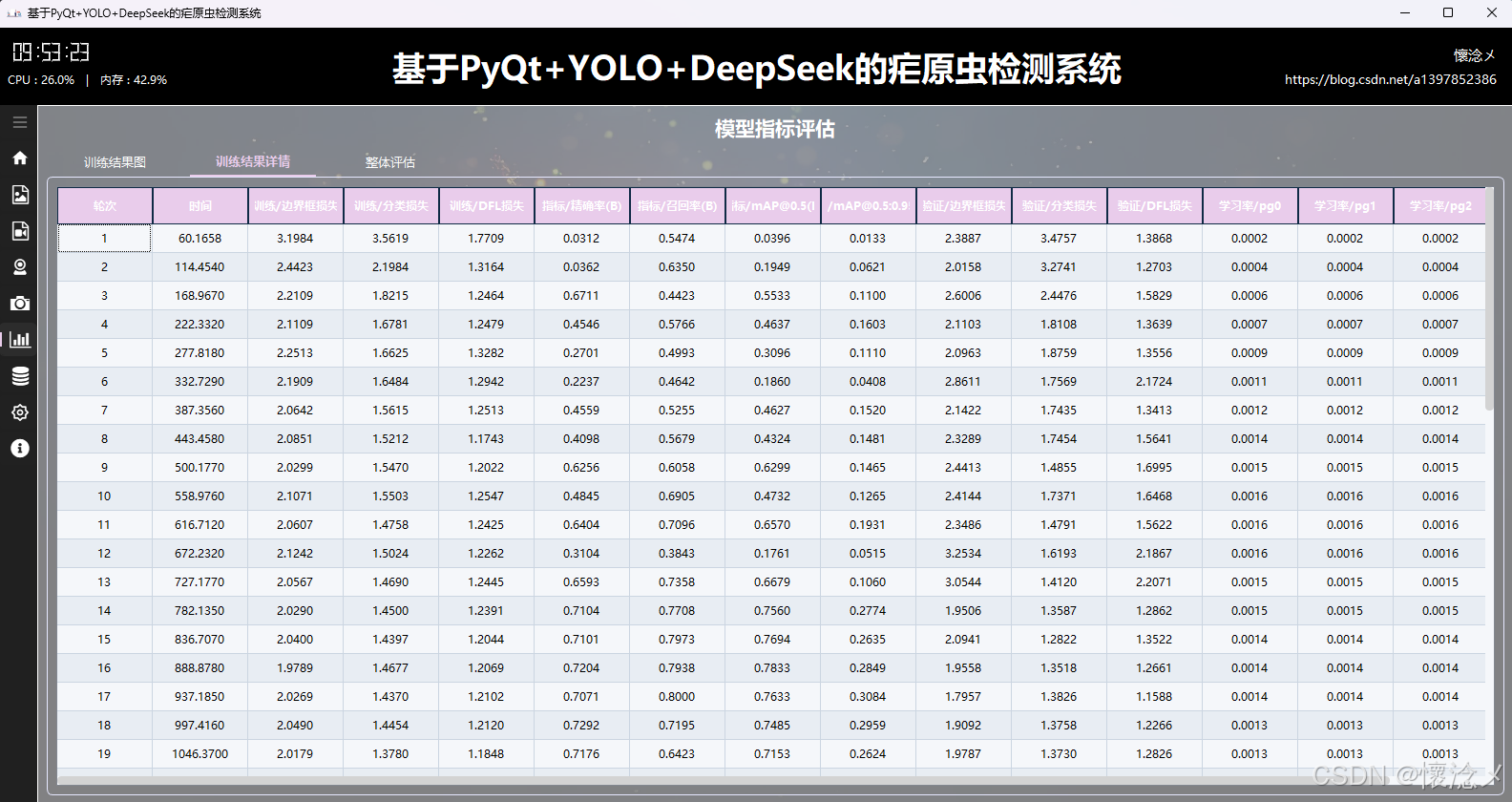This screenshot has width=1512, height=802.
Task: Open the 整体评估 tab
Action: click(389, 162)
